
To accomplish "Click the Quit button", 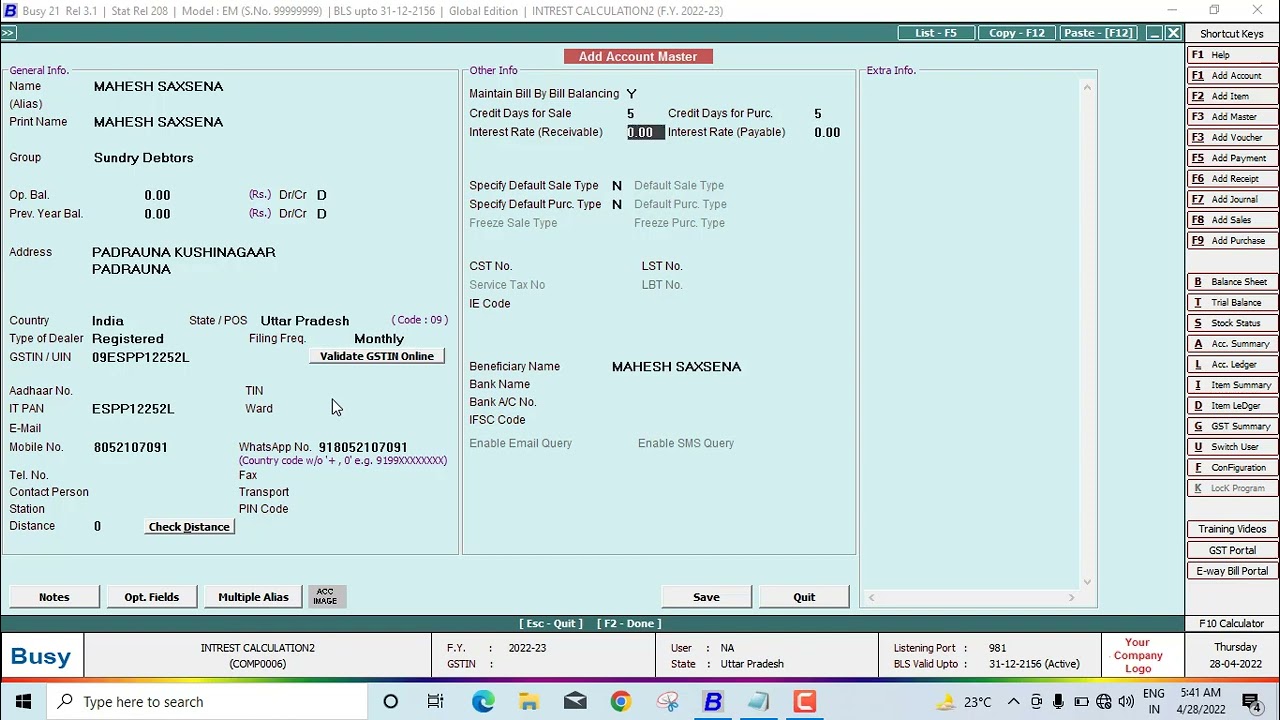I will [804, 597].
